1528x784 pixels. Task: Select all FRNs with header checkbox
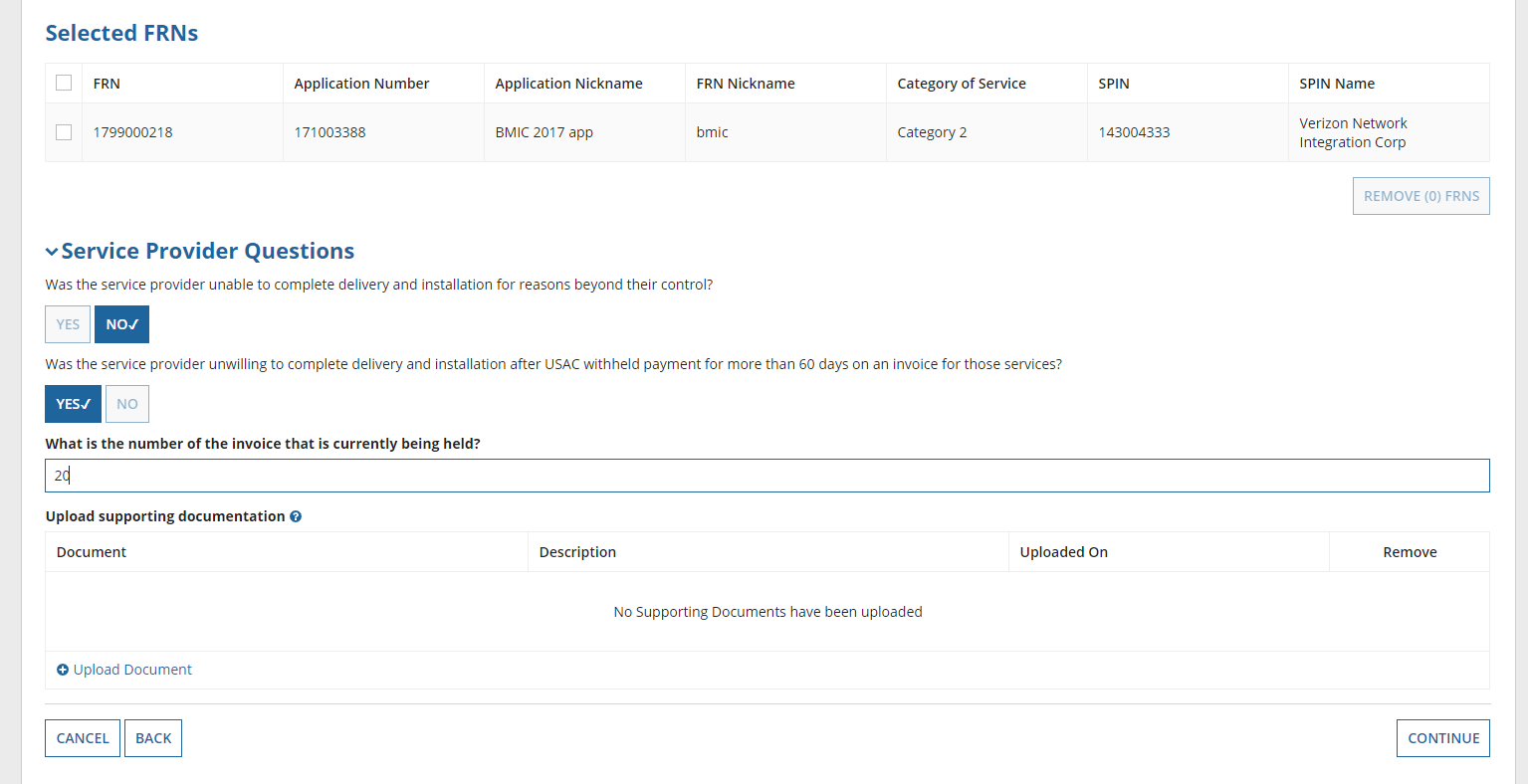[x=64, y=83]
